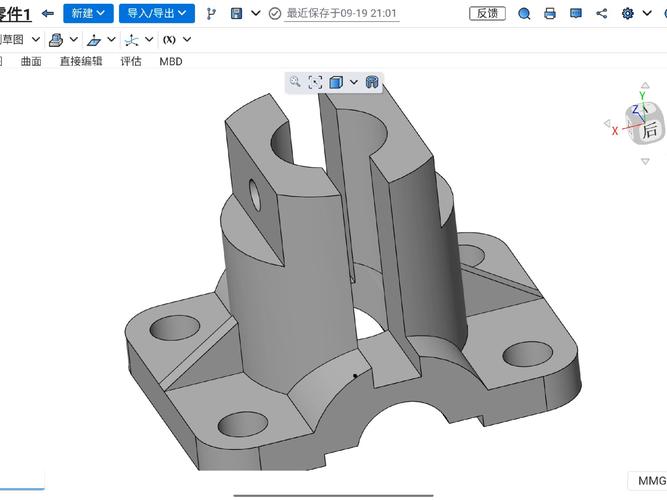Image resolution: width=667 pixels, height=500 pixels.
Task: Click the section view icon in view toolbar
Action: tap(372, 82)
